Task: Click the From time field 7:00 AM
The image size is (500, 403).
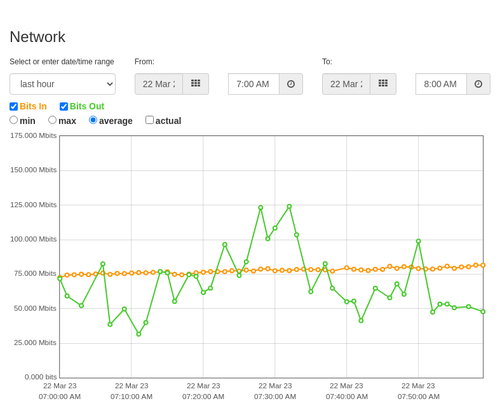Action: click(254, 84)
